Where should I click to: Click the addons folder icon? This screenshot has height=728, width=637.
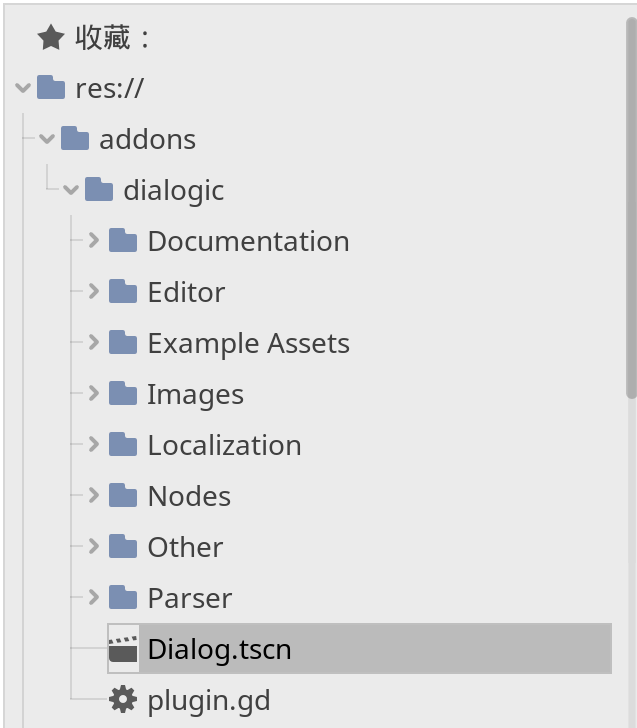click(75, 138)
